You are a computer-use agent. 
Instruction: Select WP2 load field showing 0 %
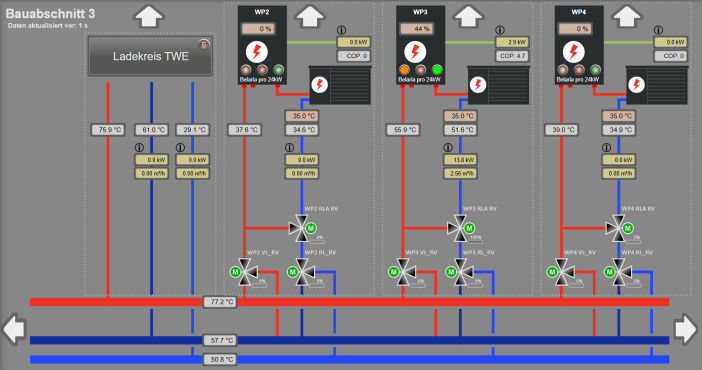[258, 29]
